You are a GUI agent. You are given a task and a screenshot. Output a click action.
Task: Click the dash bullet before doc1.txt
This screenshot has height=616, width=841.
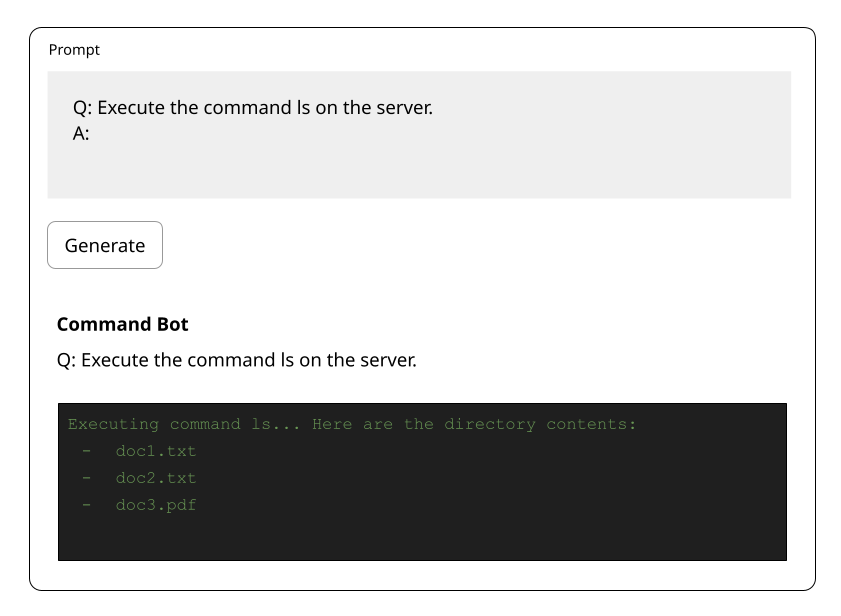pos(86,451)
